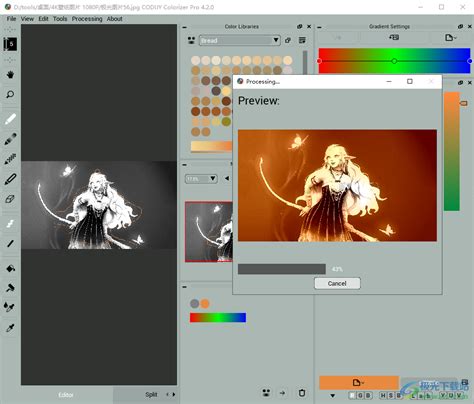
Task: Open the Bread color library dropdown
Action: tap(240, 40)
